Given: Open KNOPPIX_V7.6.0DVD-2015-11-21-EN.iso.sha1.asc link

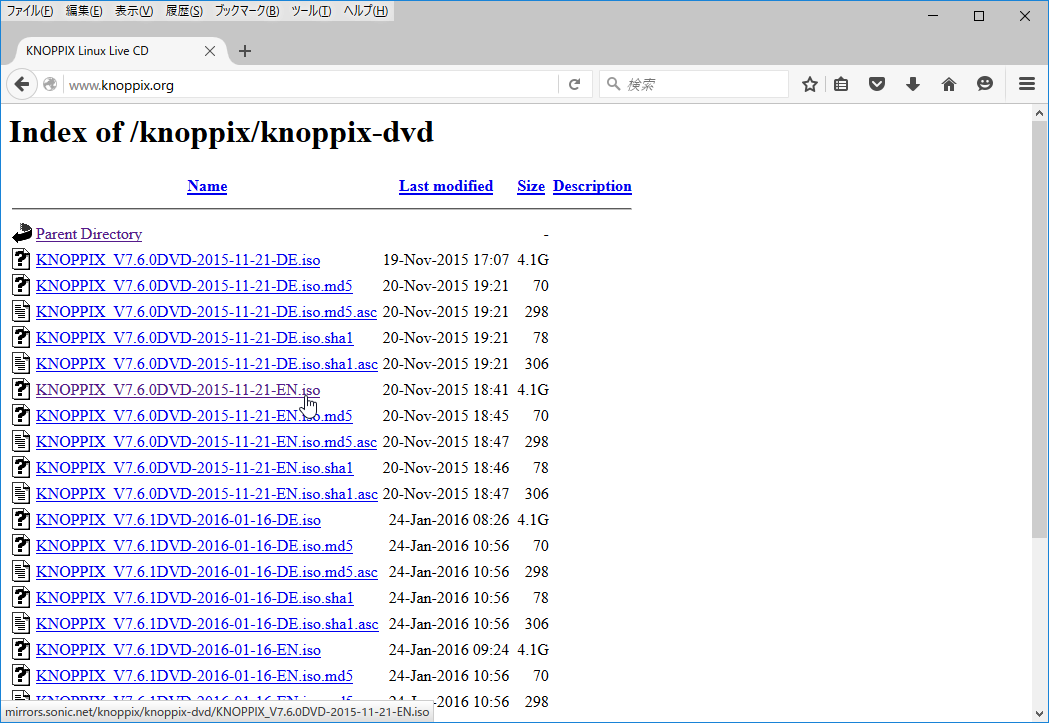Looking at the screenshot, I should point(207,494).
